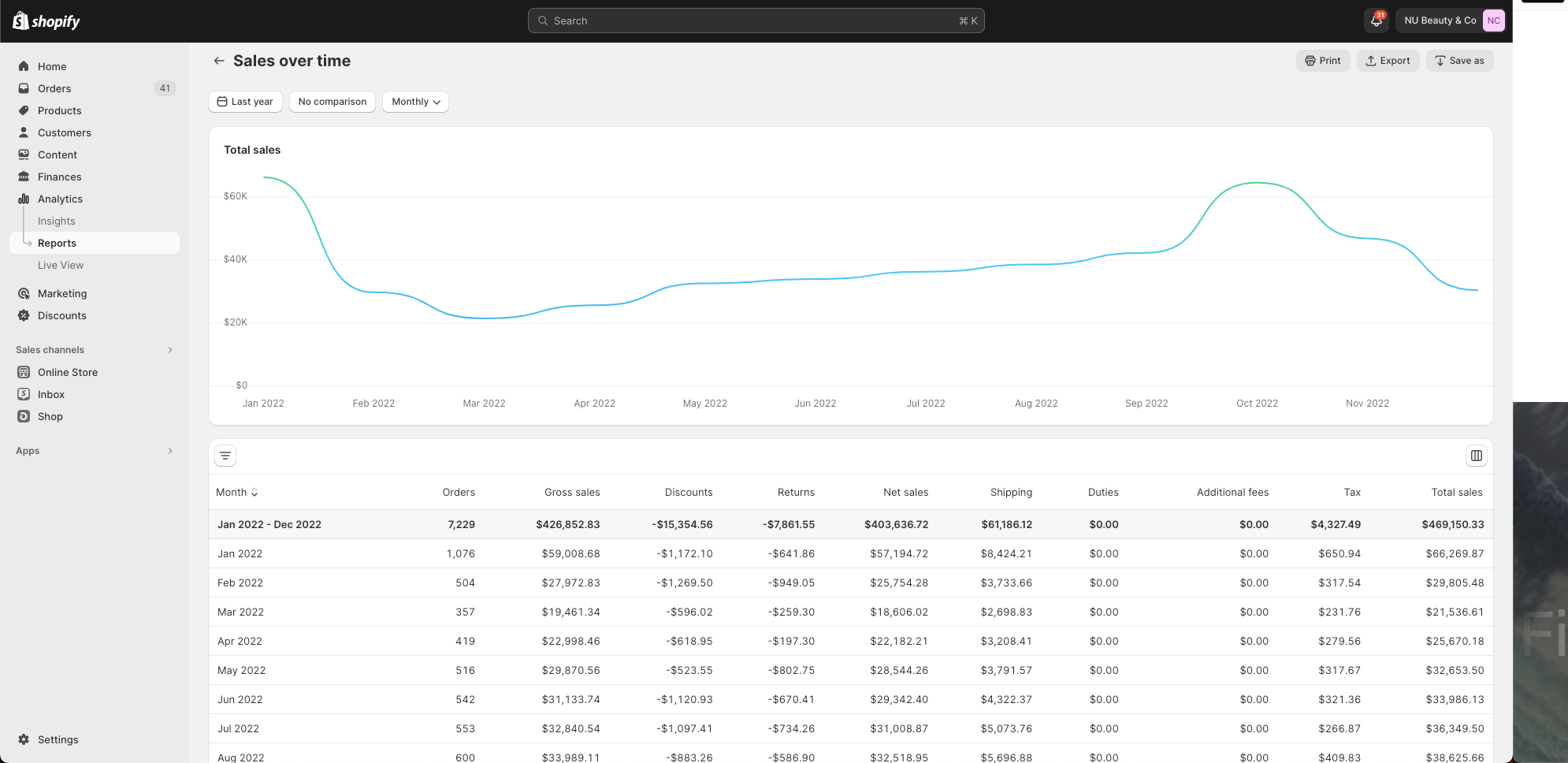This screenshot has width=1568, height=763.
Task: Select Live View under Analytics
Action: tap(61, 265)
